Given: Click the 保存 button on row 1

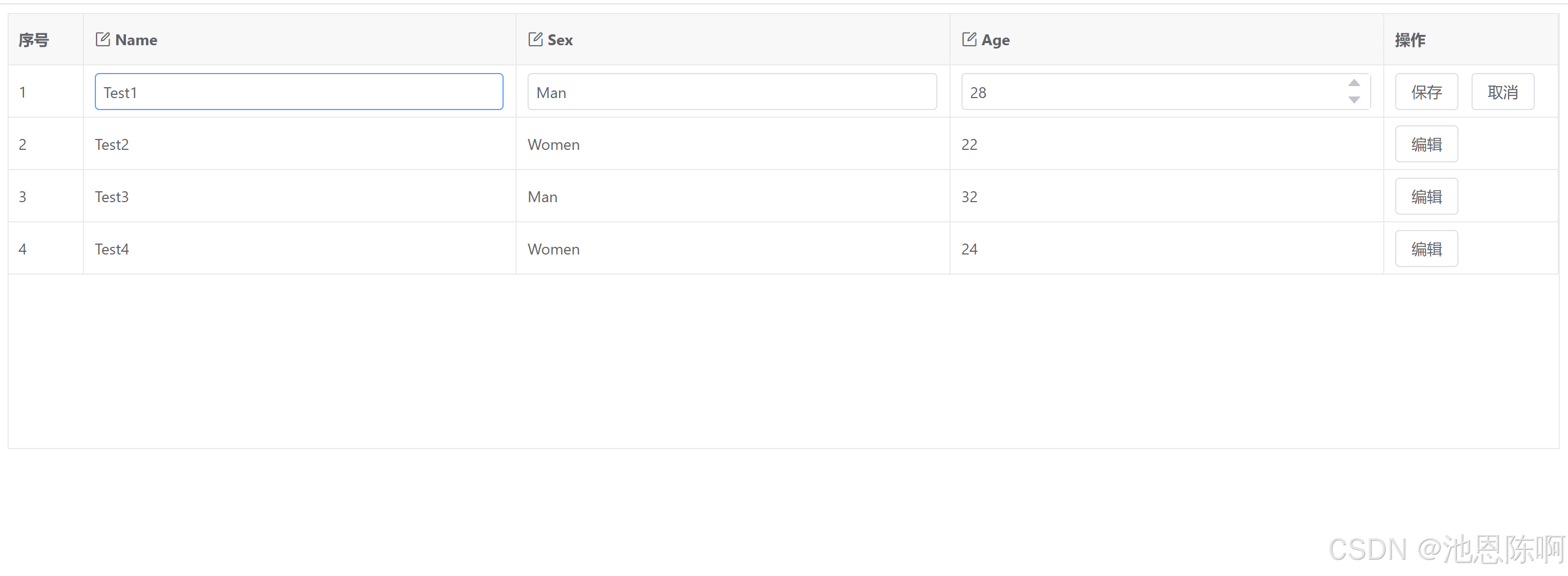Looking at the screenshot, I should coord(1426,92).
